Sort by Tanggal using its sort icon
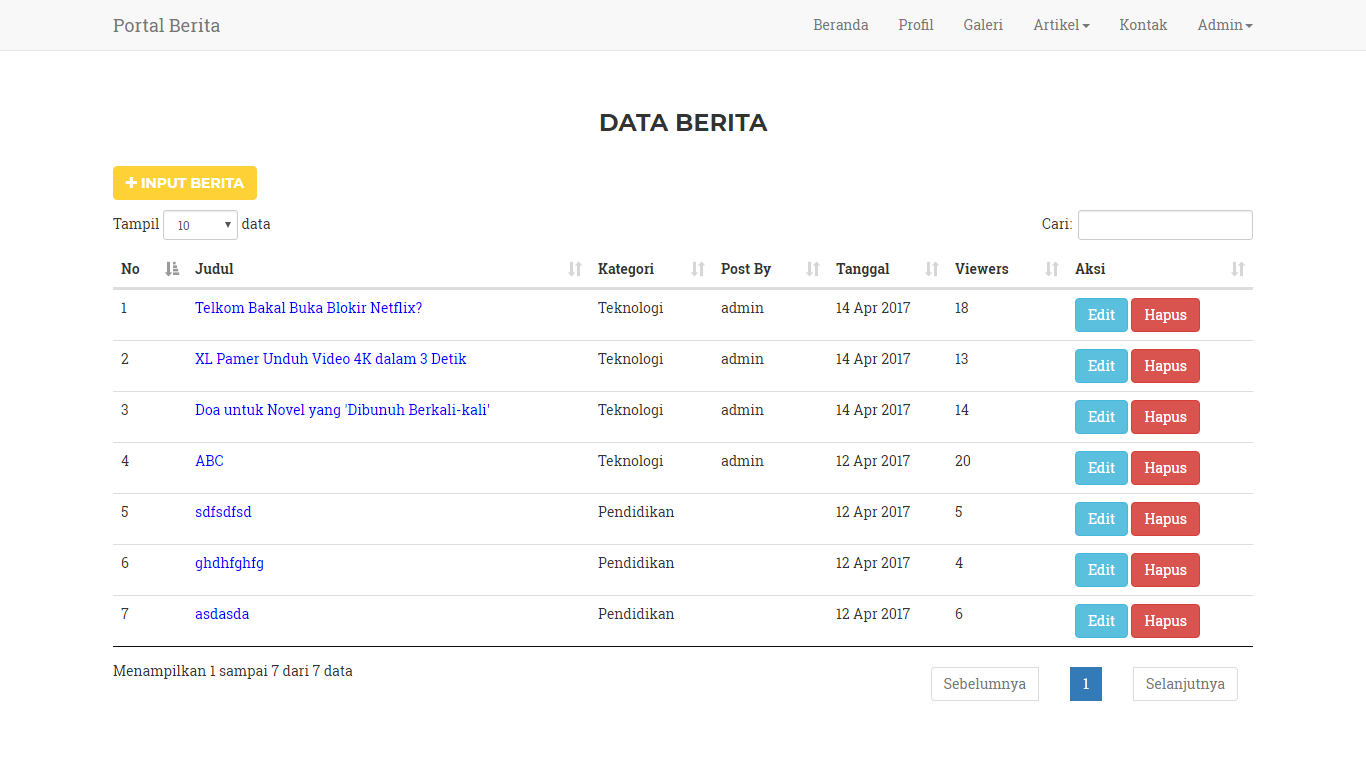 (932, 269)
